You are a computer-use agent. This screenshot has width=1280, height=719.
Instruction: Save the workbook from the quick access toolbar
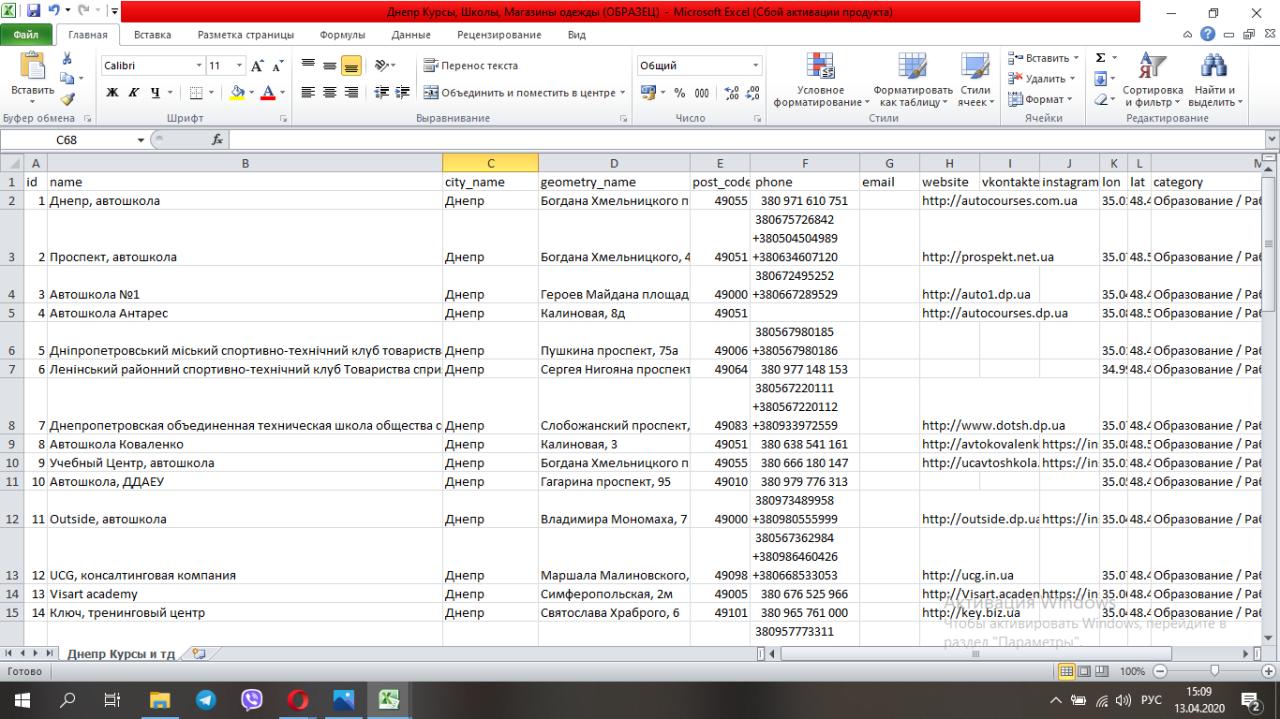pyautogui.click(x=34, y=12)
